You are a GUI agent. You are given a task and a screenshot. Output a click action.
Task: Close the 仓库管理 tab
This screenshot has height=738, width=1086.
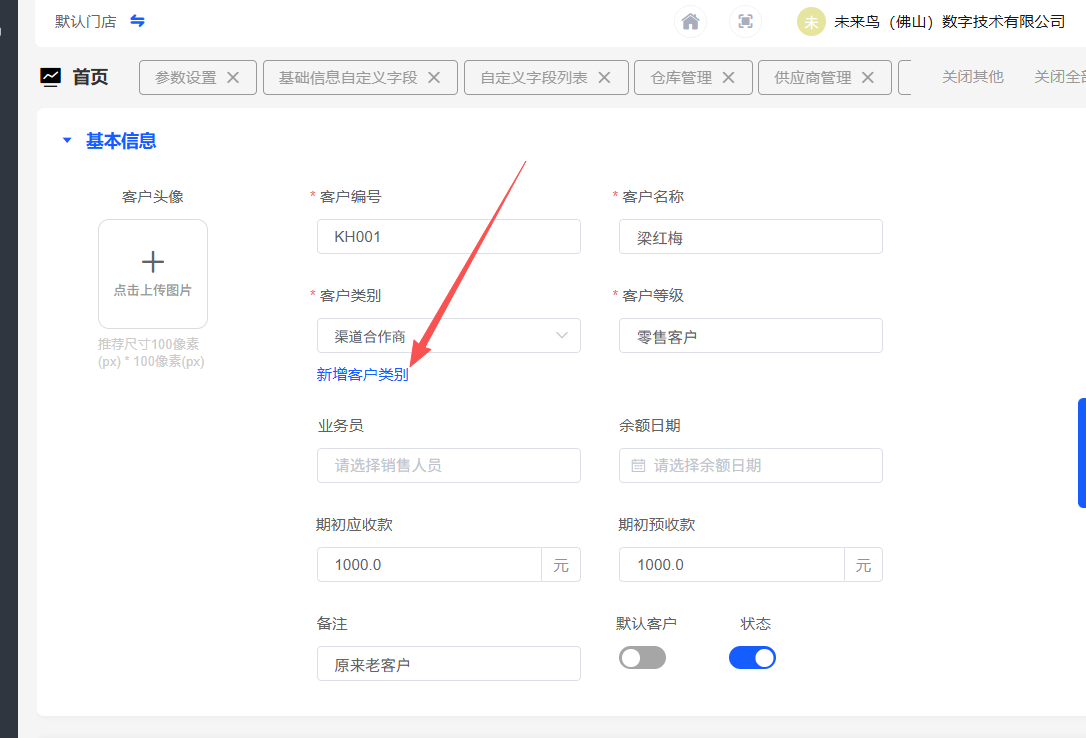click(729, 77)
